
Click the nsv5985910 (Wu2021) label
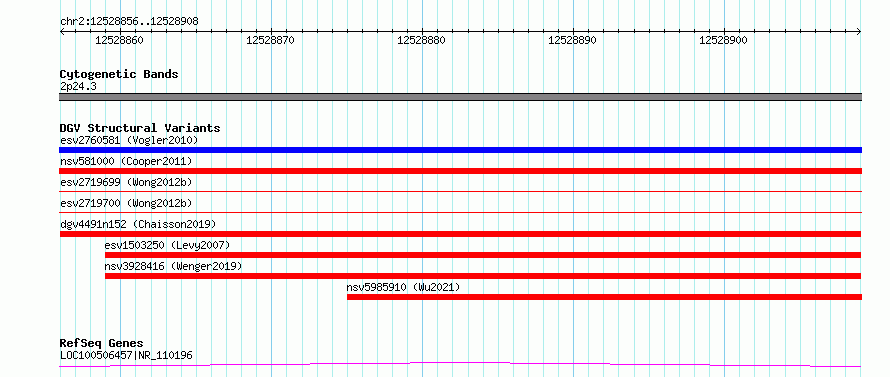pyautogui.click(x=403, y=287)
